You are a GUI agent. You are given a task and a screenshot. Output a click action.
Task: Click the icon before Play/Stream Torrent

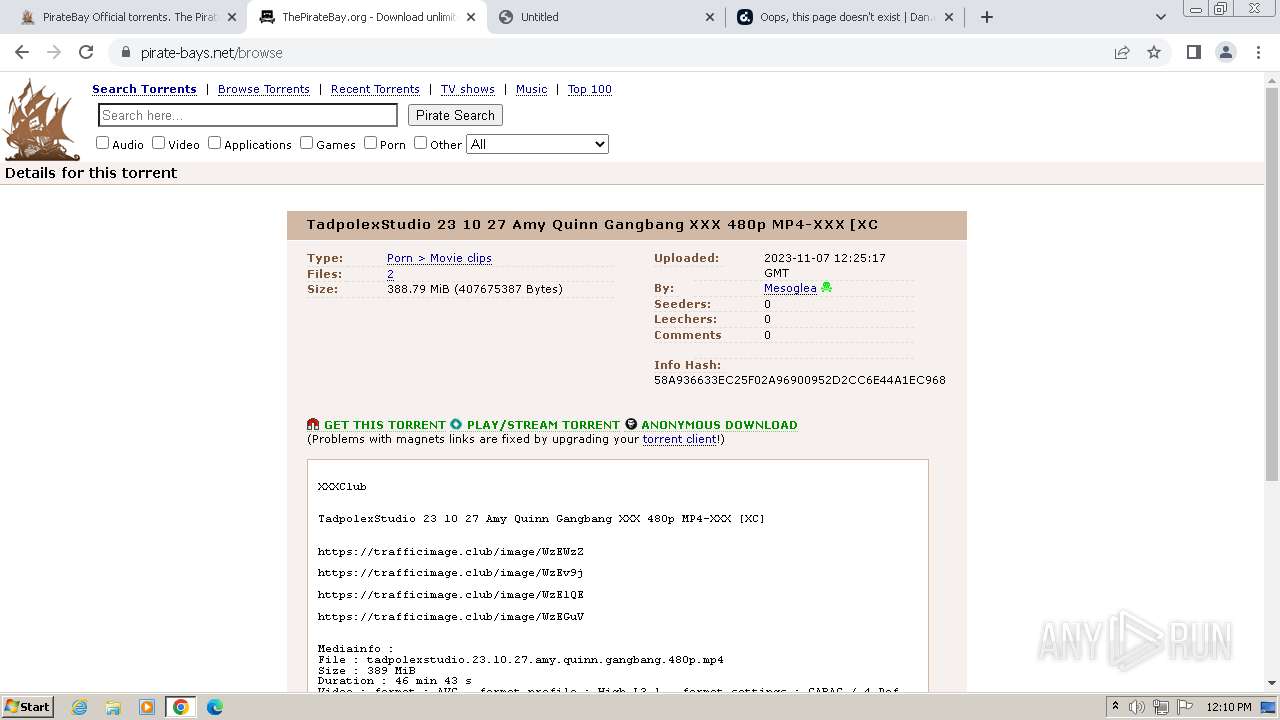(x=456, y=424)
